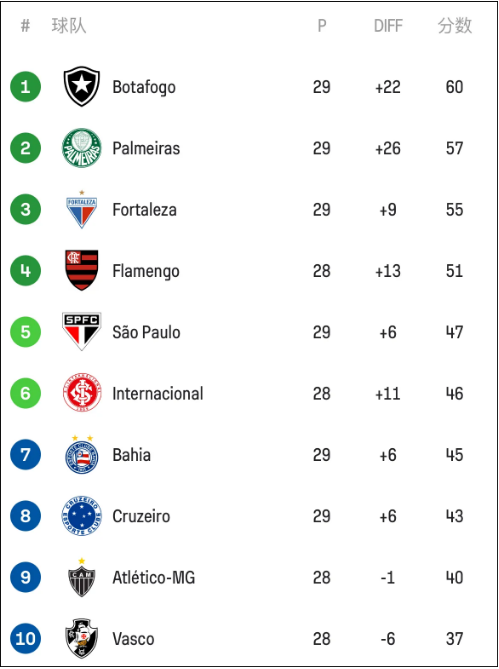The width and height of the screenshot is (499, 669).
Task: Click the Fortaleza club crest
Action: [81, 209]
